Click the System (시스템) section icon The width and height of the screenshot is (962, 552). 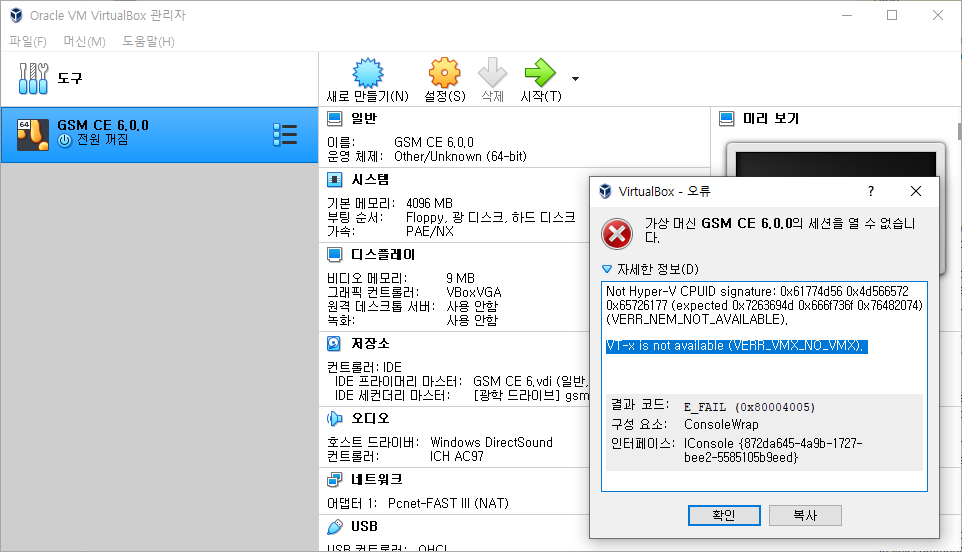click(x=334, y=180)
